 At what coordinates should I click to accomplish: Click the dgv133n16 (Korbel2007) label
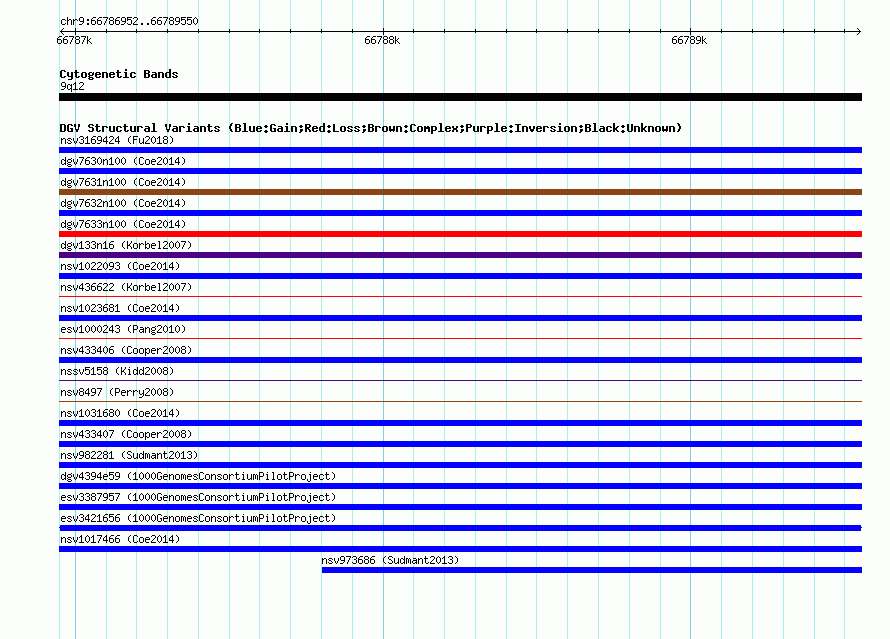point(126,245)
